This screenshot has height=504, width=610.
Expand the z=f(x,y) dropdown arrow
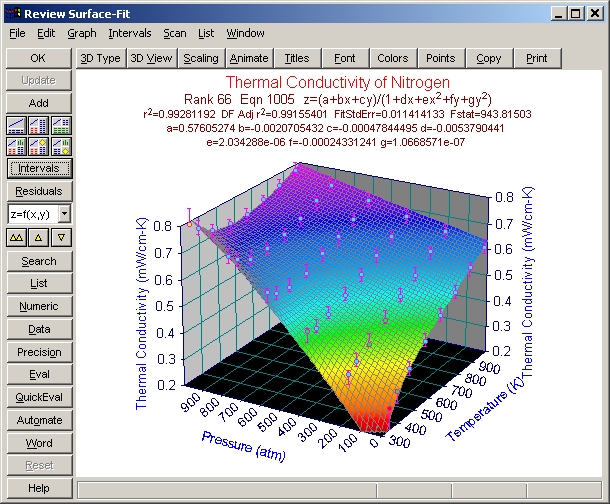[64, 214]
